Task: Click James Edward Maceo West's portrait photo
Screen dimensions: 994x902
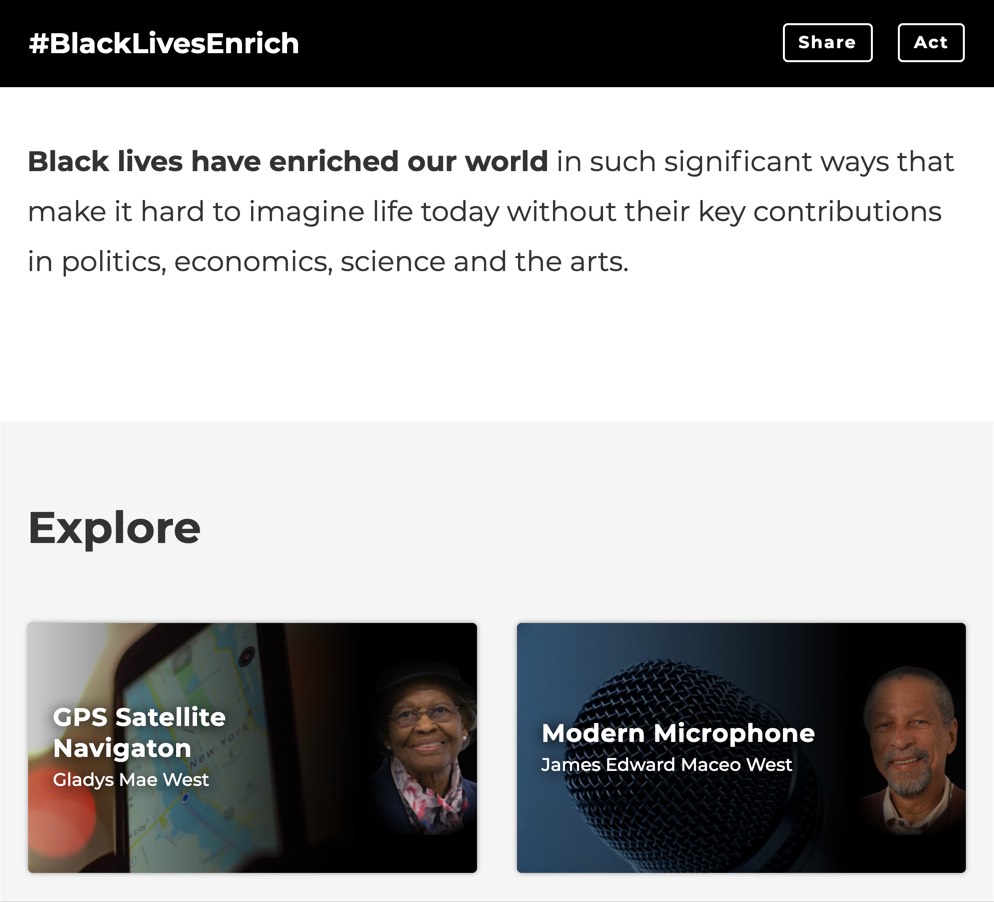Action: click(911, 750)
